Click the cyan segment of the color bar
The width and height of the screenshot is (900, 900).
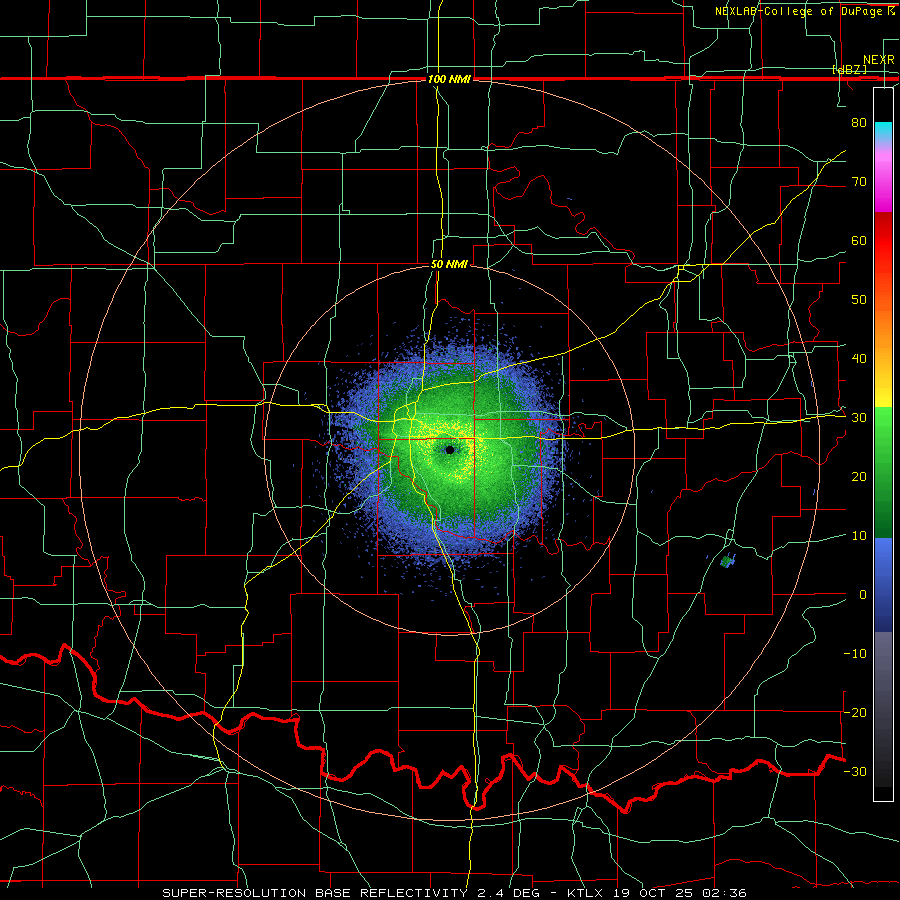pyautogui.click(x=883, y=132)
